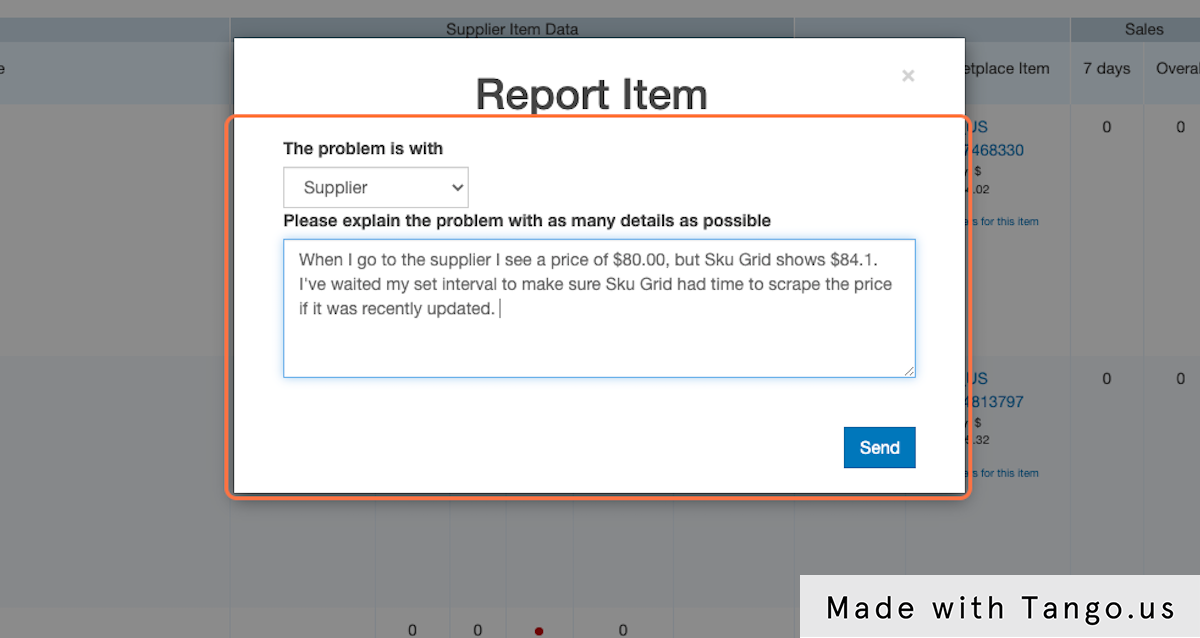This screenshot has height=638, width=1200.
Task: Click the 'Please explain the problem' label
Action: [527, 220]
